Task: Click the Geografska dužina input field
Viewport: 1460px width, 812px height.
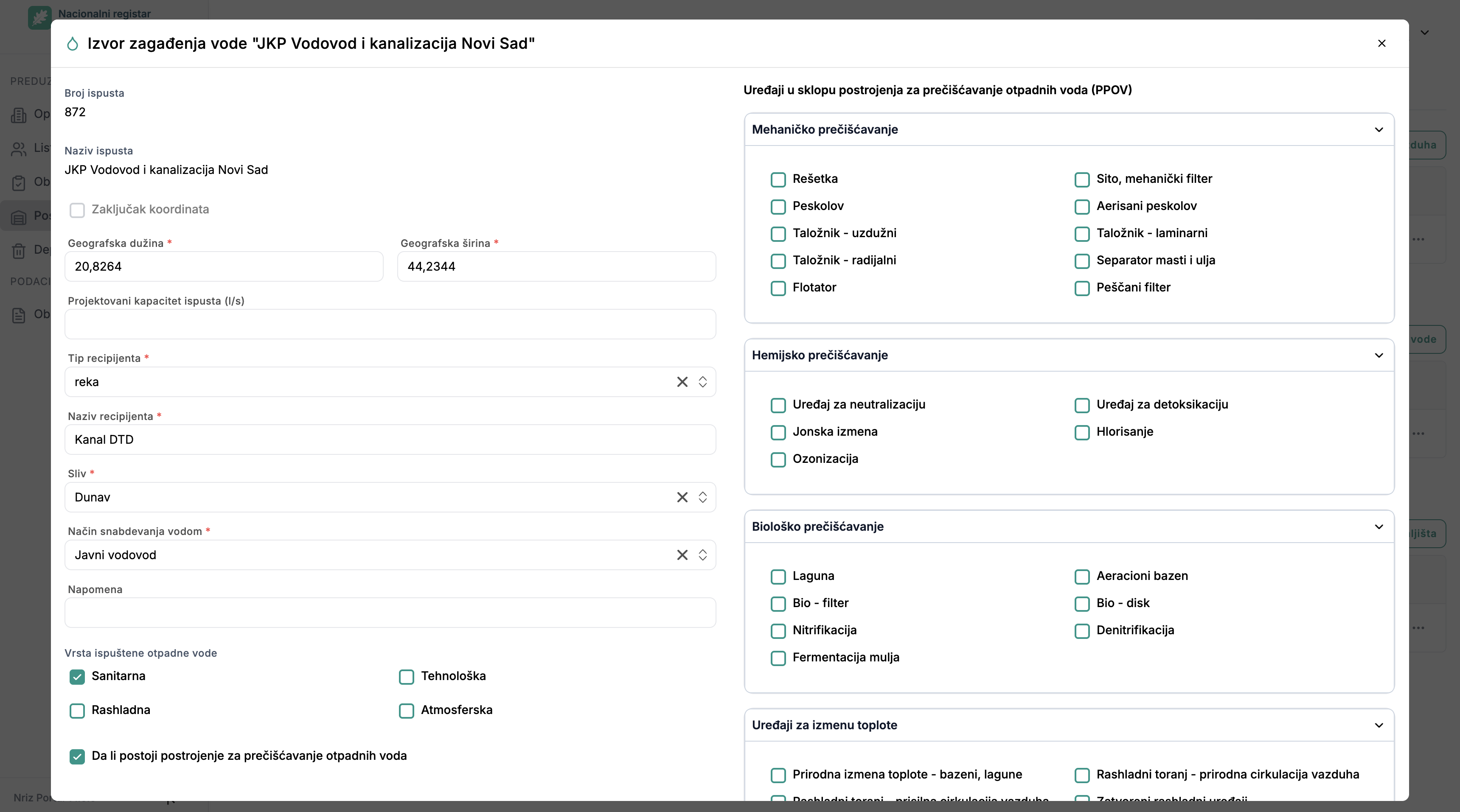Action: [224, 266]
